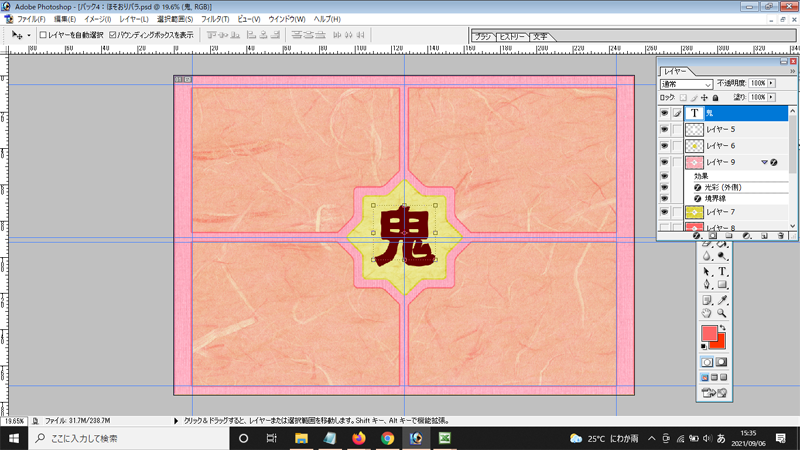Choose standard screen mode

pos(705,378)
